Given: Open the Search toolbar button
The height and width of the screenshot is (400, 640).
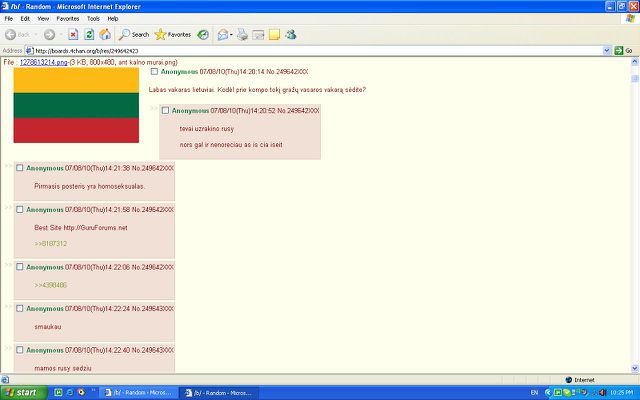Looking at the screenshot, I should (134, 34).
